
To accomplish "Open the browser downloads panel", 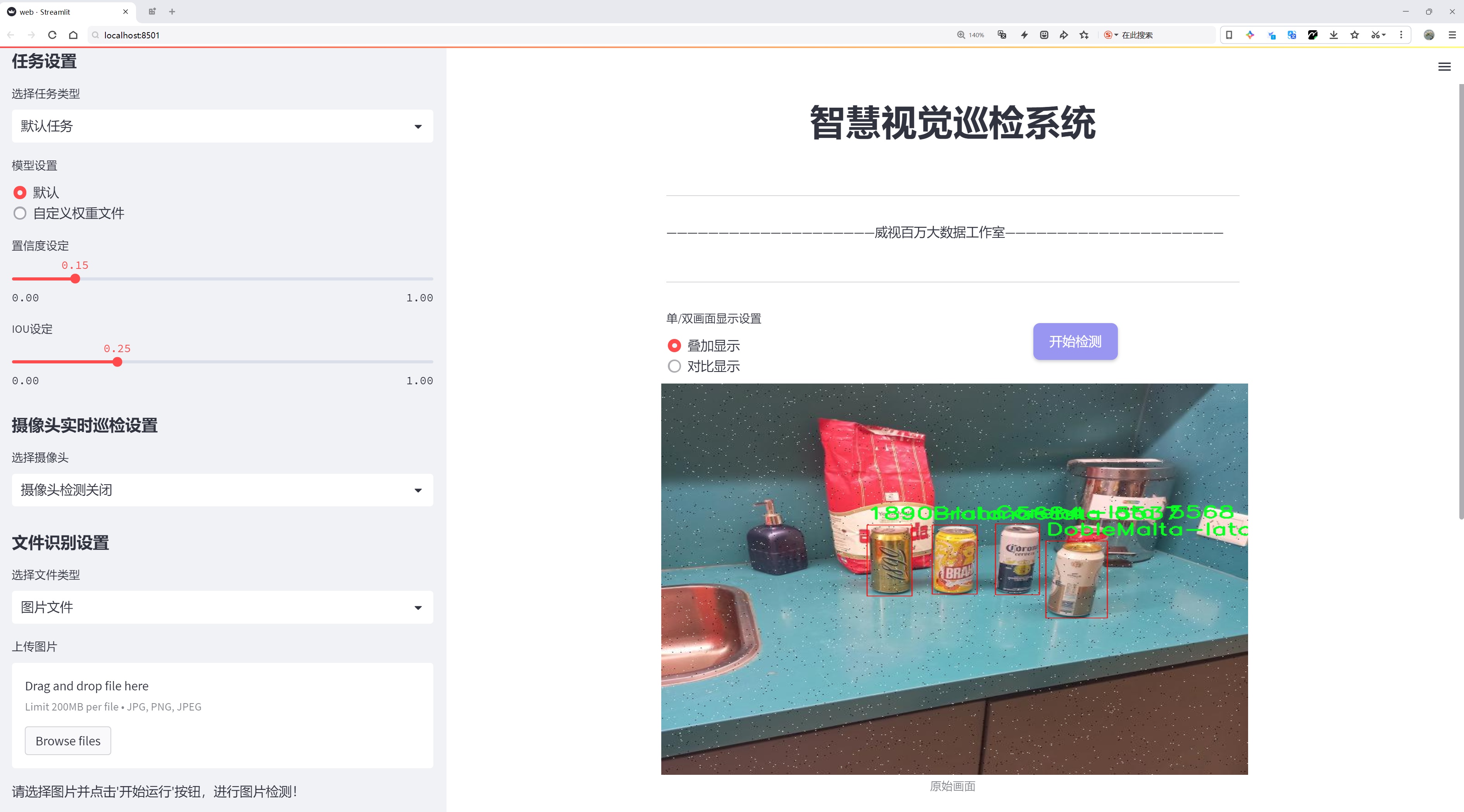I will 1334,35.
